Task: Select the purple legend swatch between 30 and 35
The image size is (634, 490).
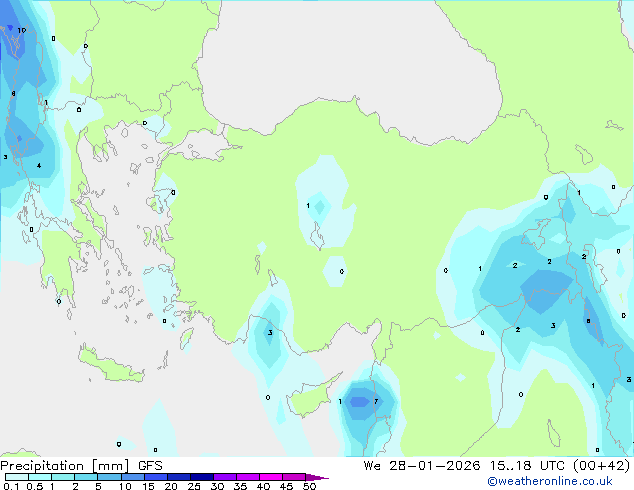Action: coord(225,477)
